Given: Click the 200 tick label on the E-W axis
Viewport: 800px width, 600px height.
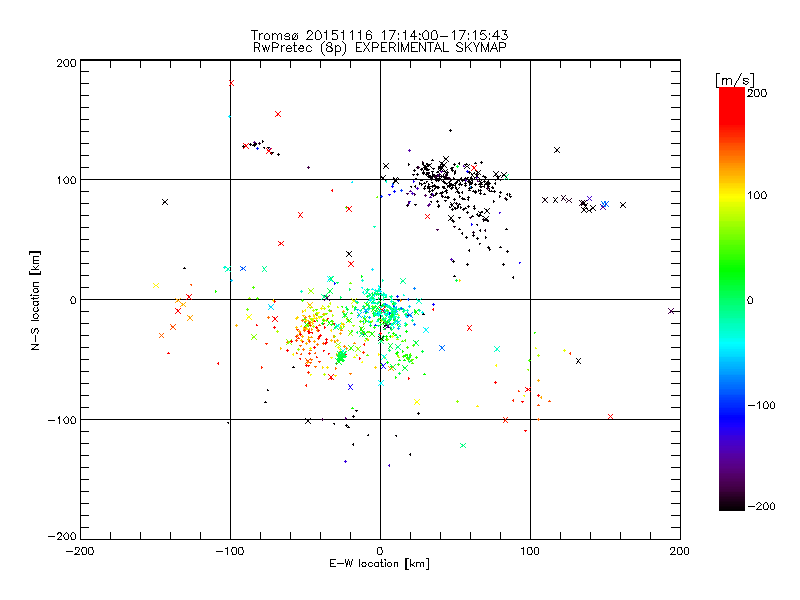Looking at the screenshot, I should [680, 551].
